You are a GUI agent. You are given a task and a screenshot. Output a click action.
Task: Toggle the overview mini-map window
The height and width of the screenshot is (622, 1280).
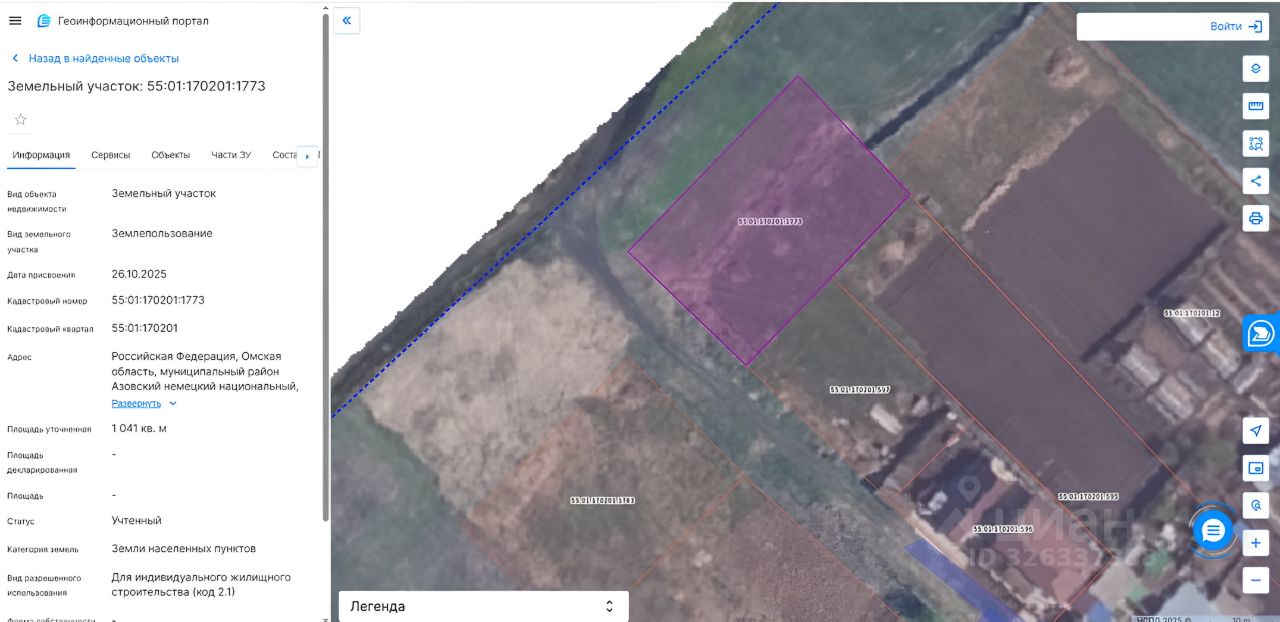[x=1255, y=467]
